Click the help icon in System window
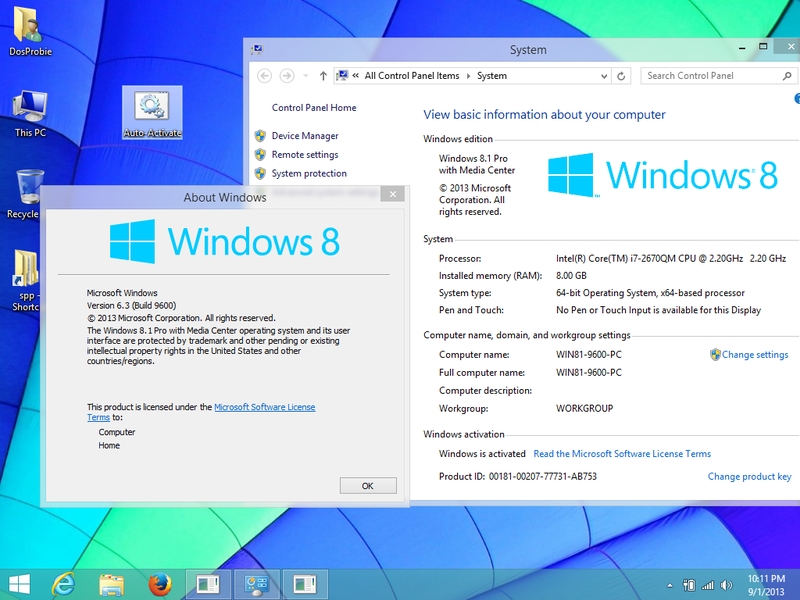The height and width of the screenshot is (600, 800). pos(797,98)
